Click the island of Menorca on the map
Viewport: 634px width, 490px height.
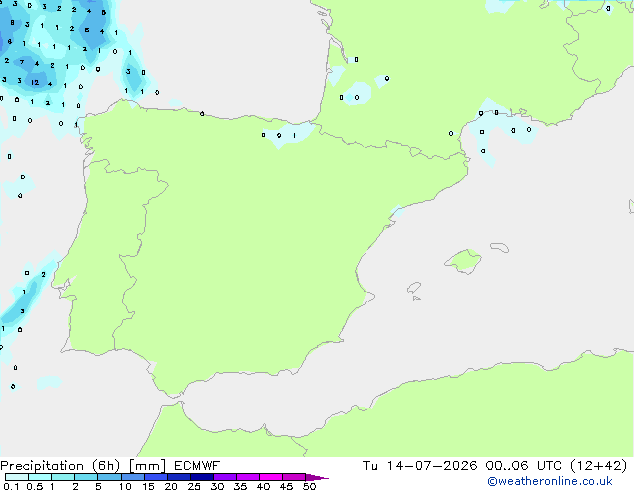tap(500, 247)
